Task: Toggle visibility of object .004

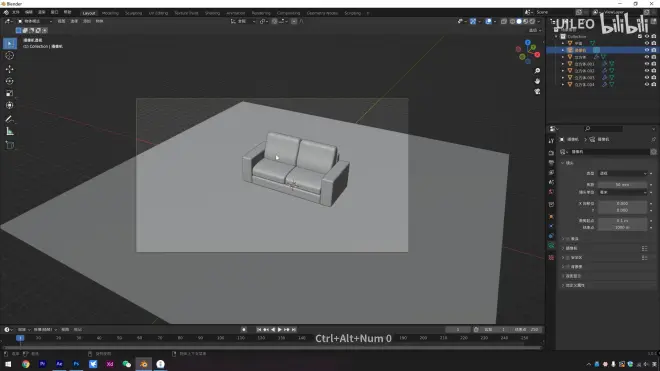Action: coord(647,85)
